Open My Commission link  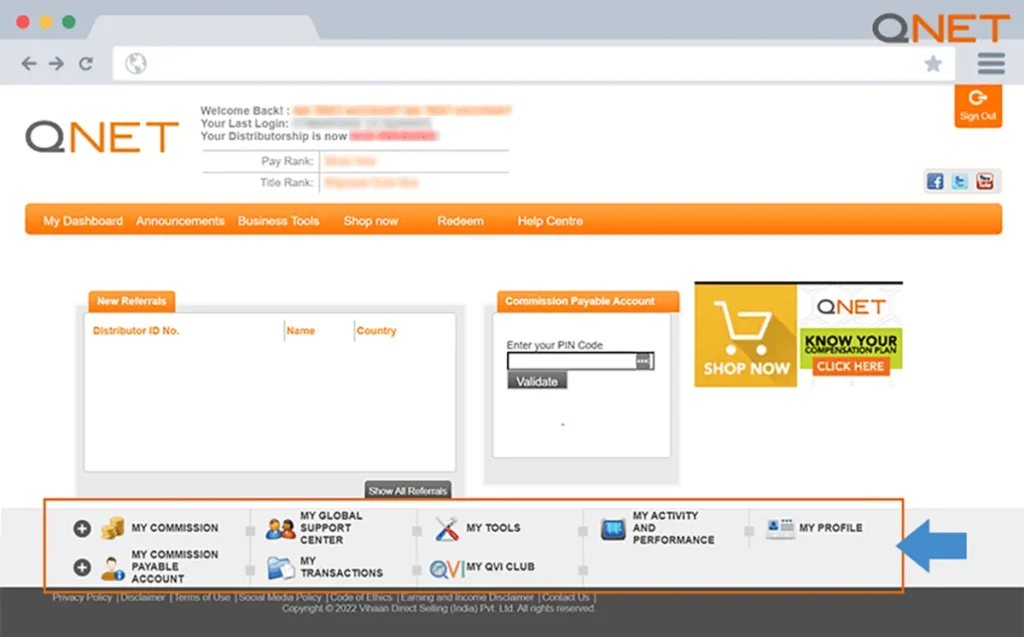[x=175, y=528]
